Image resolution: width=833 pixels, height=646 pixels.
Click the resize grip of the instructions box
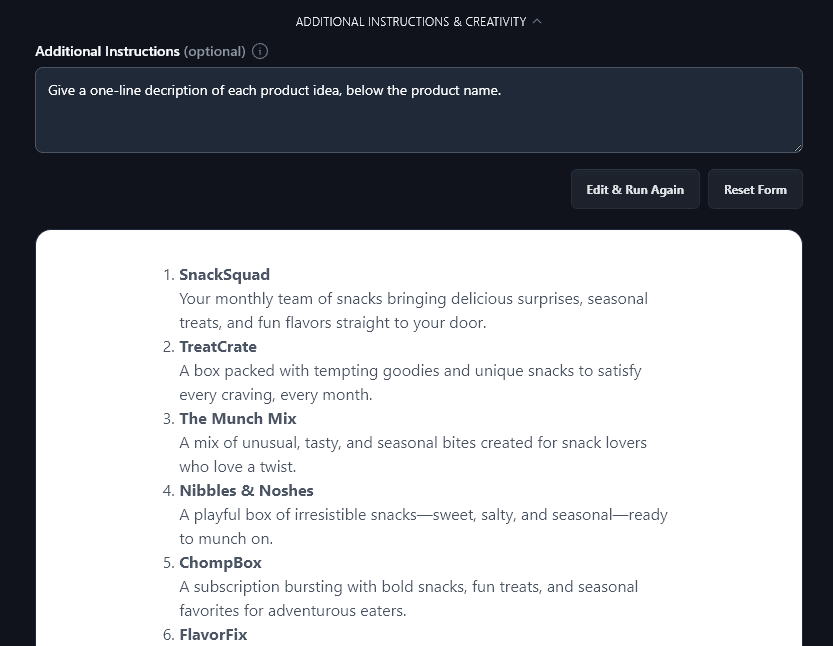(x=797, y=146)
